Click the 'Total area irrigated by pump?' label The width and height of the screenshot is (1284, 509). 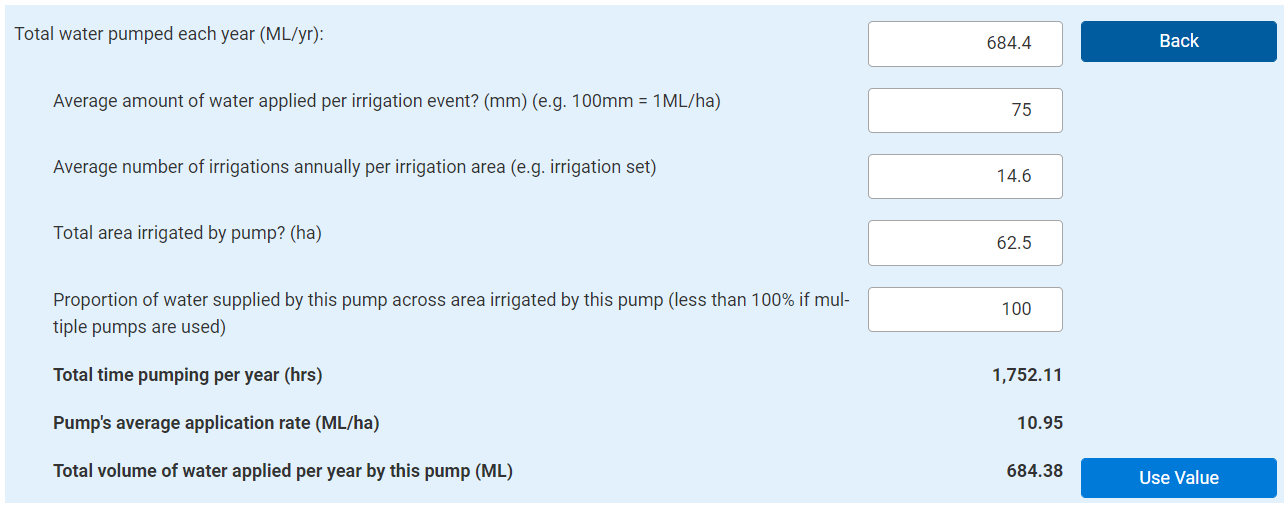pos(187,233)
